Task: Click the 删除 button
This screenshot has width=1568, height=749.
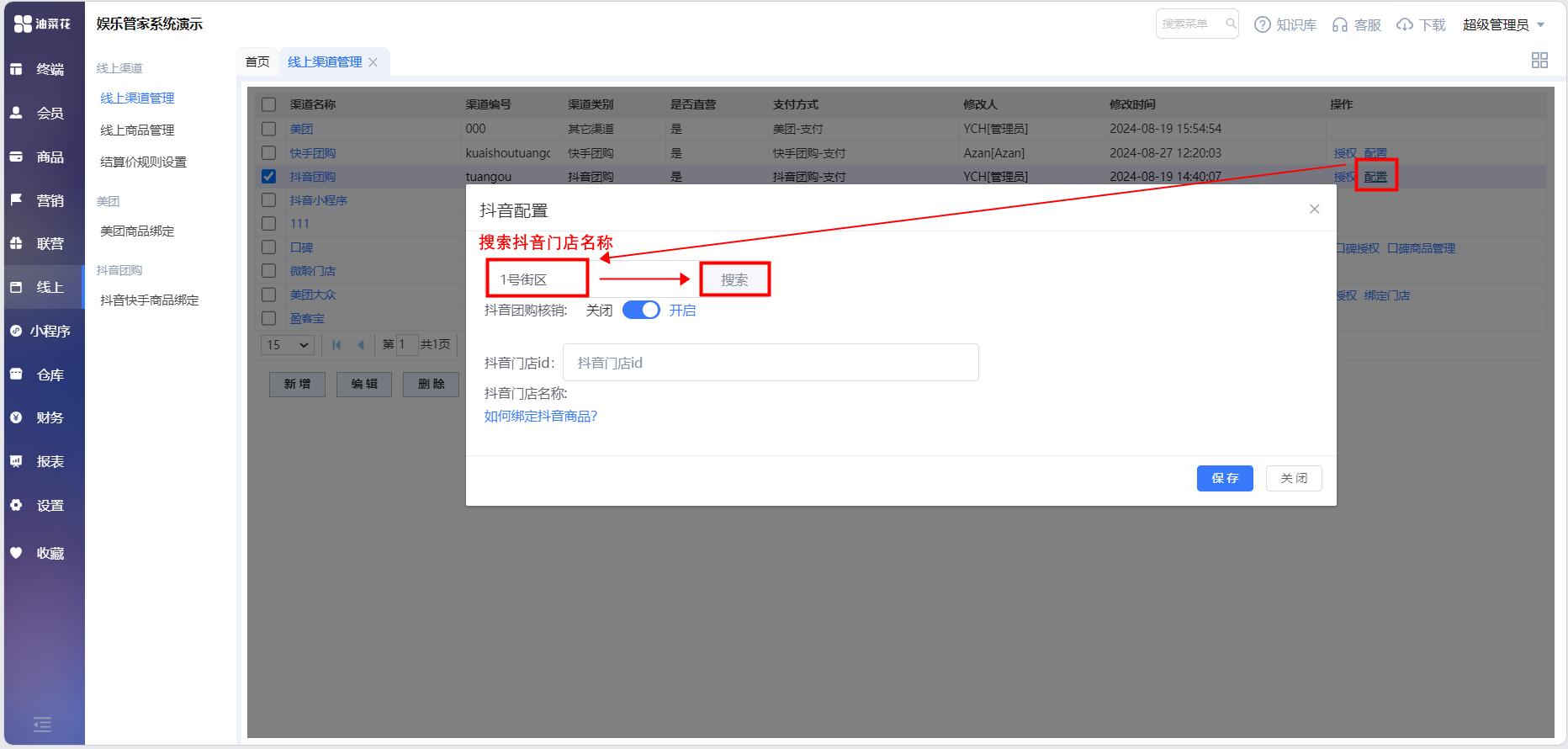Action: pyautogui.click(x=432, y=384)
